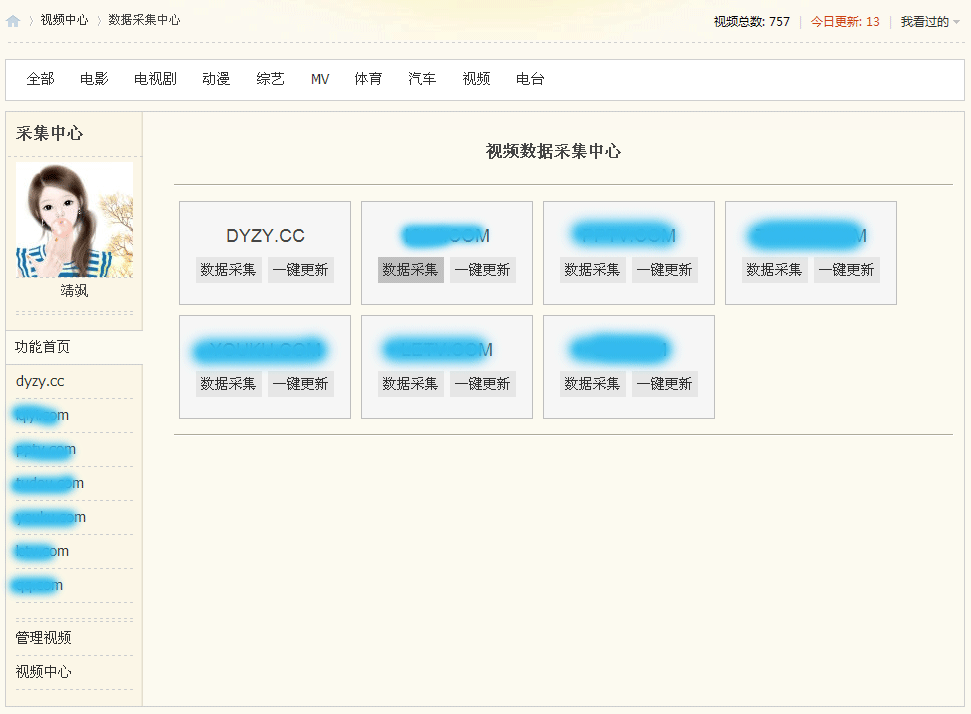Open 视频中心 sidebar link

click(x=43, y=672)
